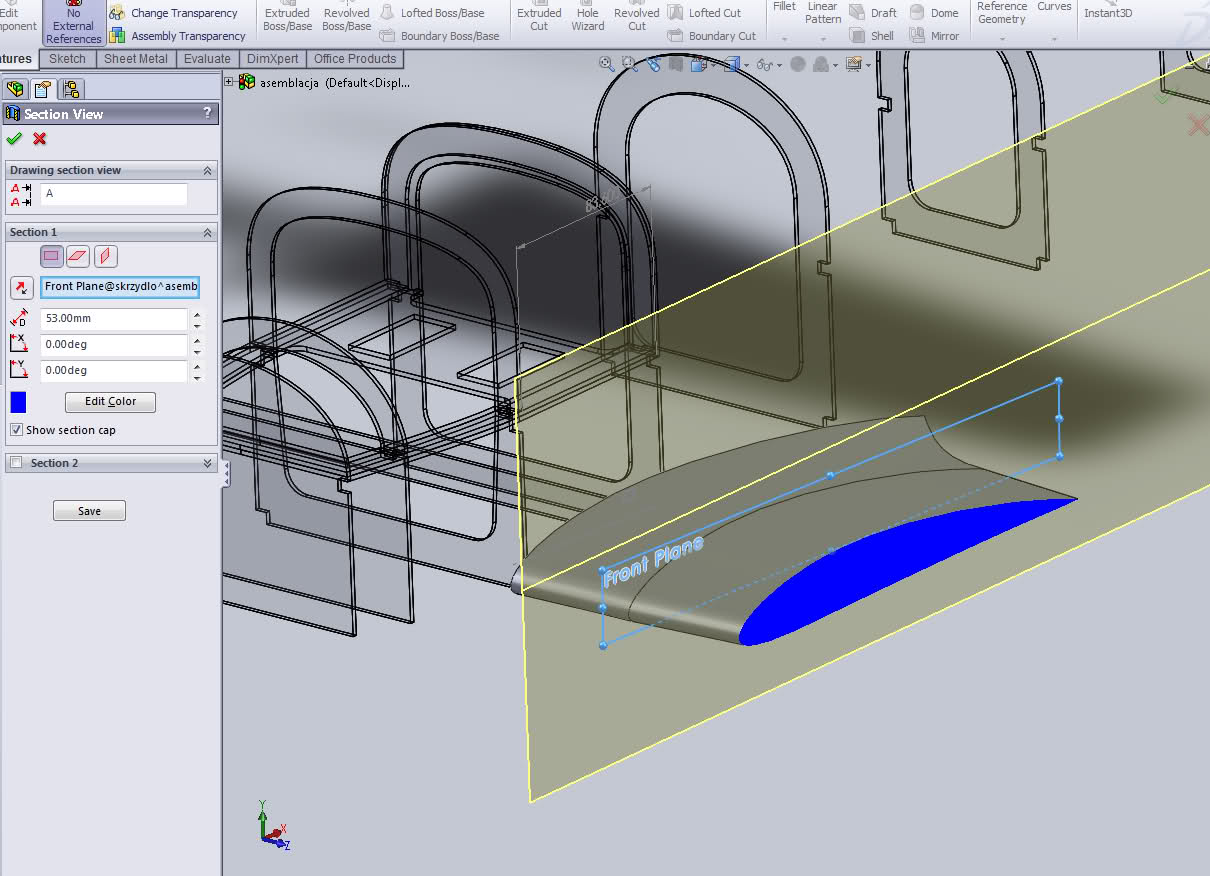The image size is (1210, 876).
Task: Expand the Section 2 panel chevron
Action: [x=208, y=463]
